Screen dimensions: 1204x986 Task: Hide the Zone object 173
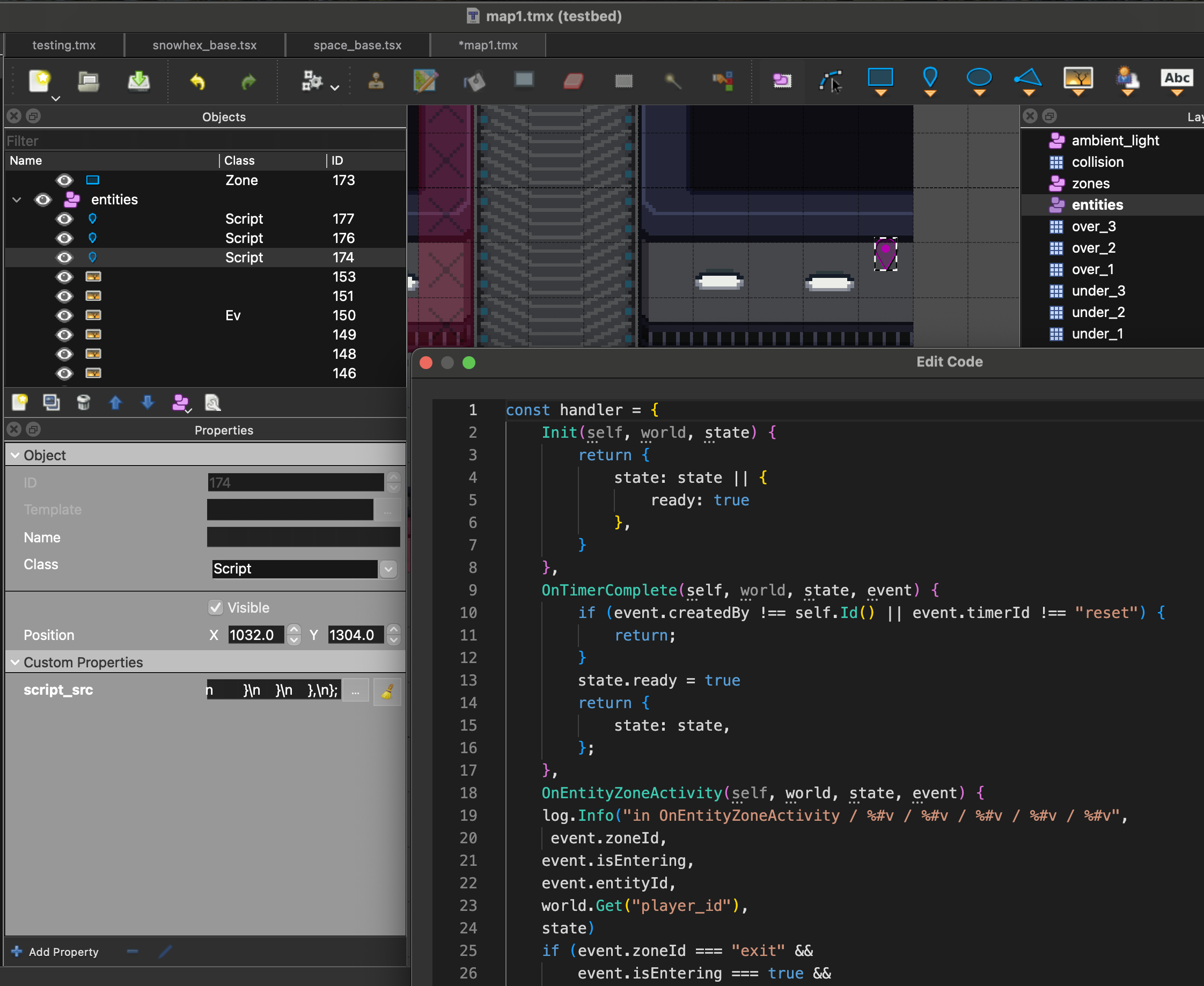(65, 180)
